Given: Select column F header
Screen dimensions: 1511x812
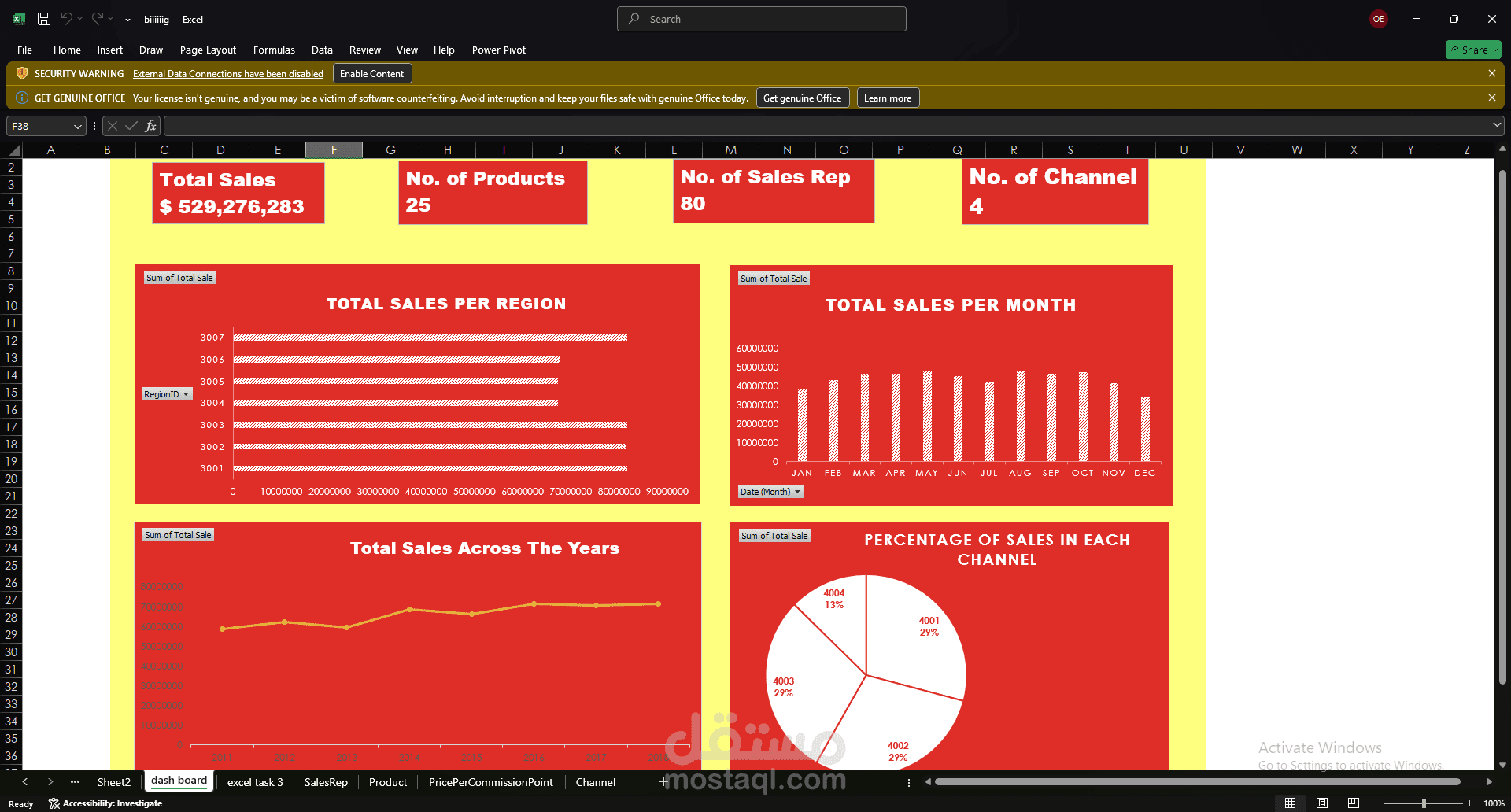Looking at the screenshot, I should point(334,150).
